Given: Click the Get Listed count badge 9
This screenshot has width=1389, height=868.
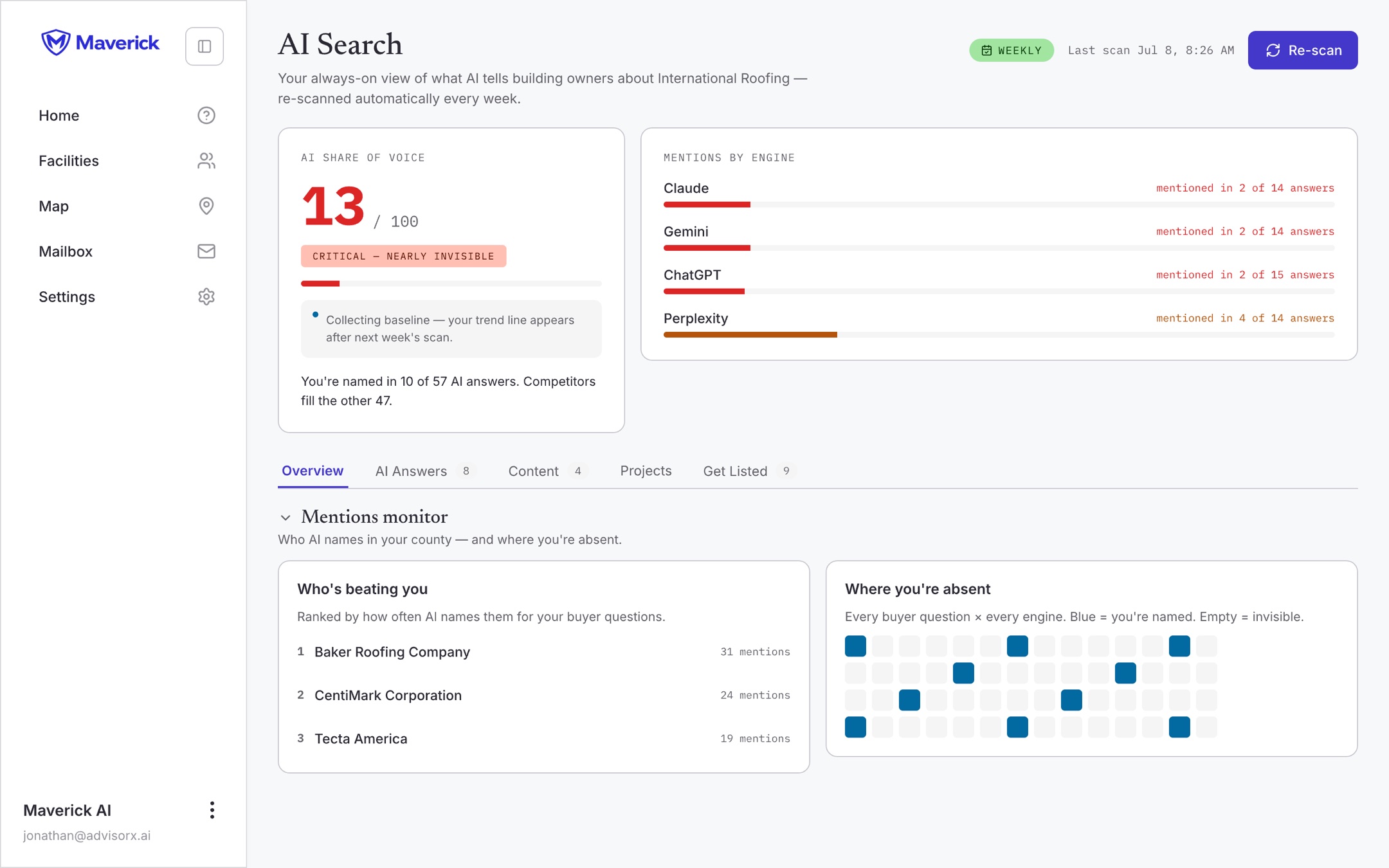Looking at the screenshot, I should click(x=786, y=471).
